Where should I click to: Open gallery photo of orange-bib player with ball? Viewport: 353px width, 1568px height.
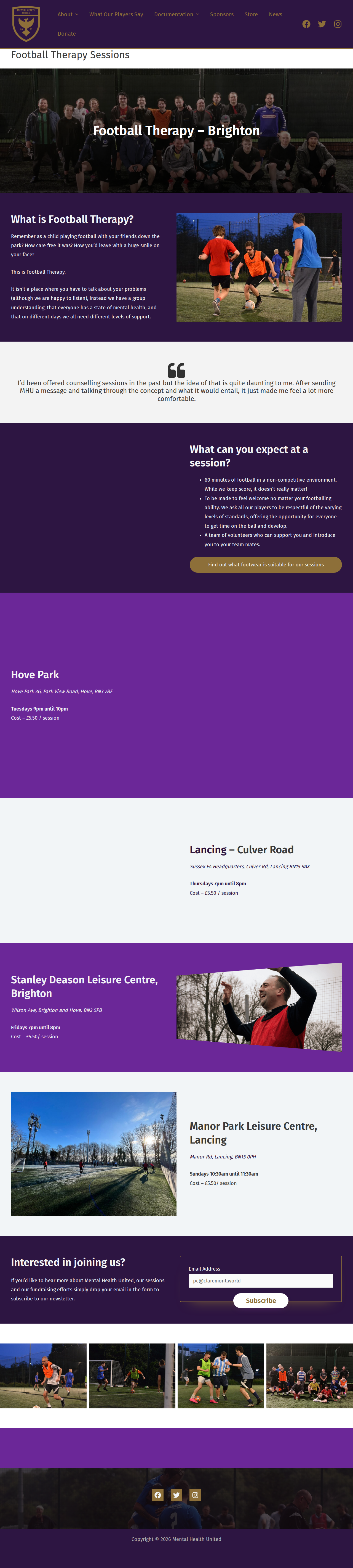43,1376
